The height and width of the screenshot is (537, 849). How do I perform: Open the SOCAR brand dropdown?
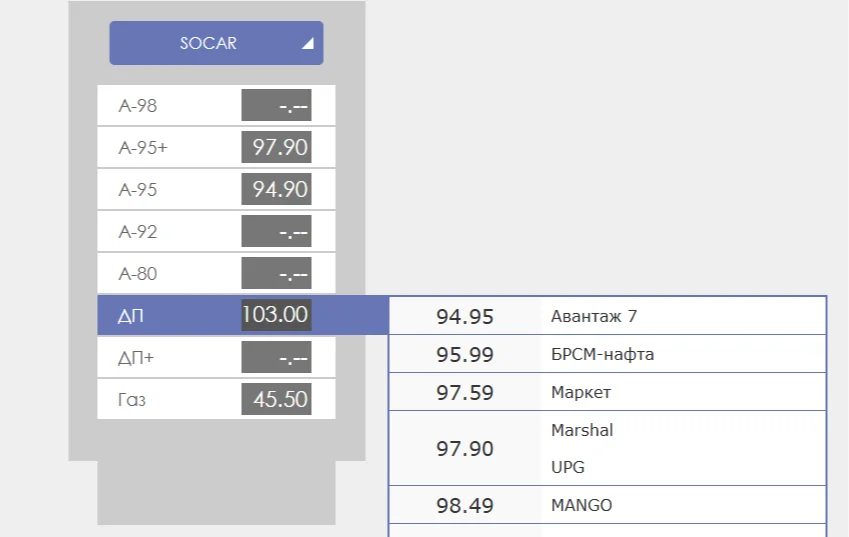point(216,43)
